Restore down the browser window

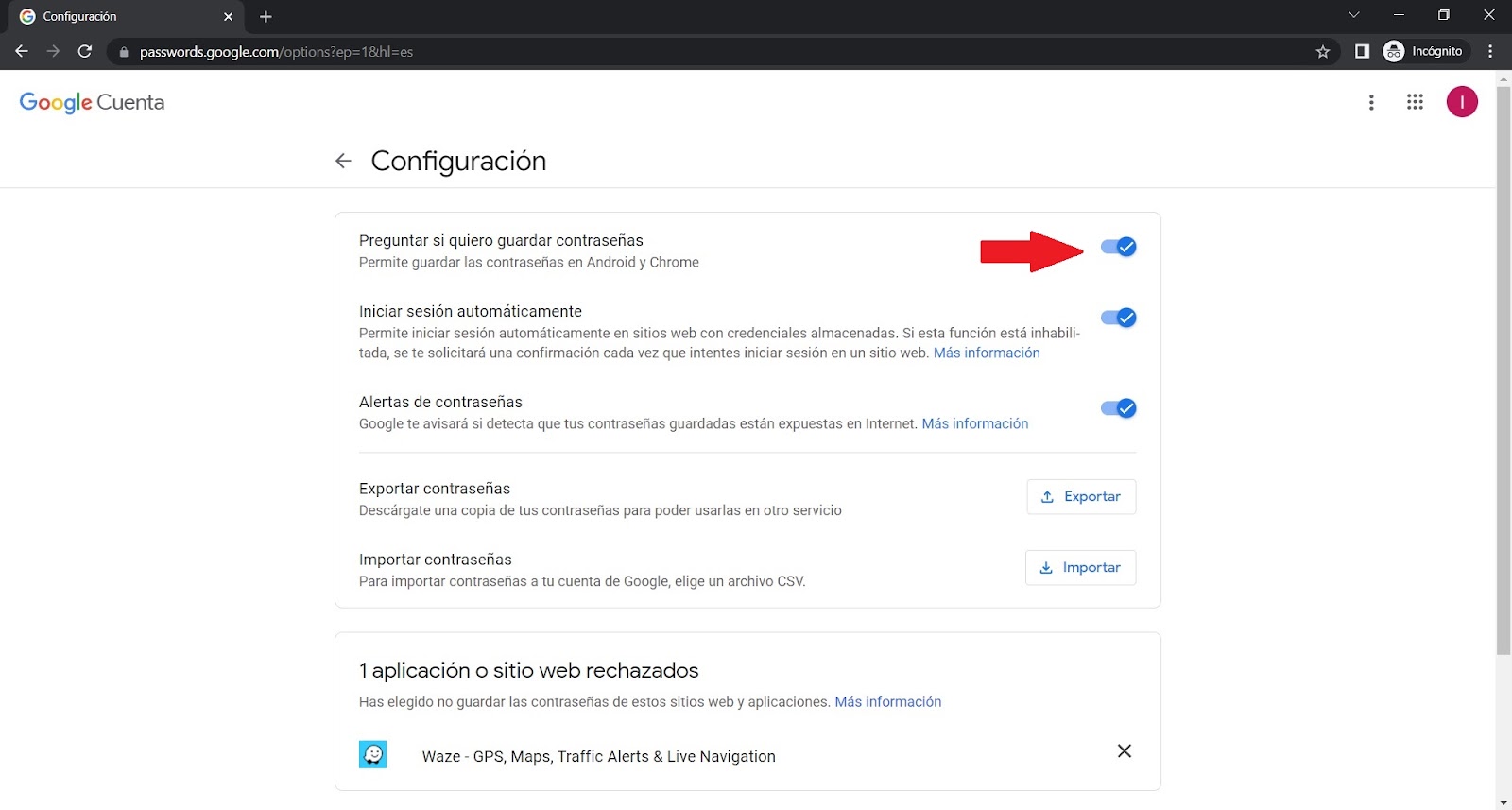tap(1443, 15)
